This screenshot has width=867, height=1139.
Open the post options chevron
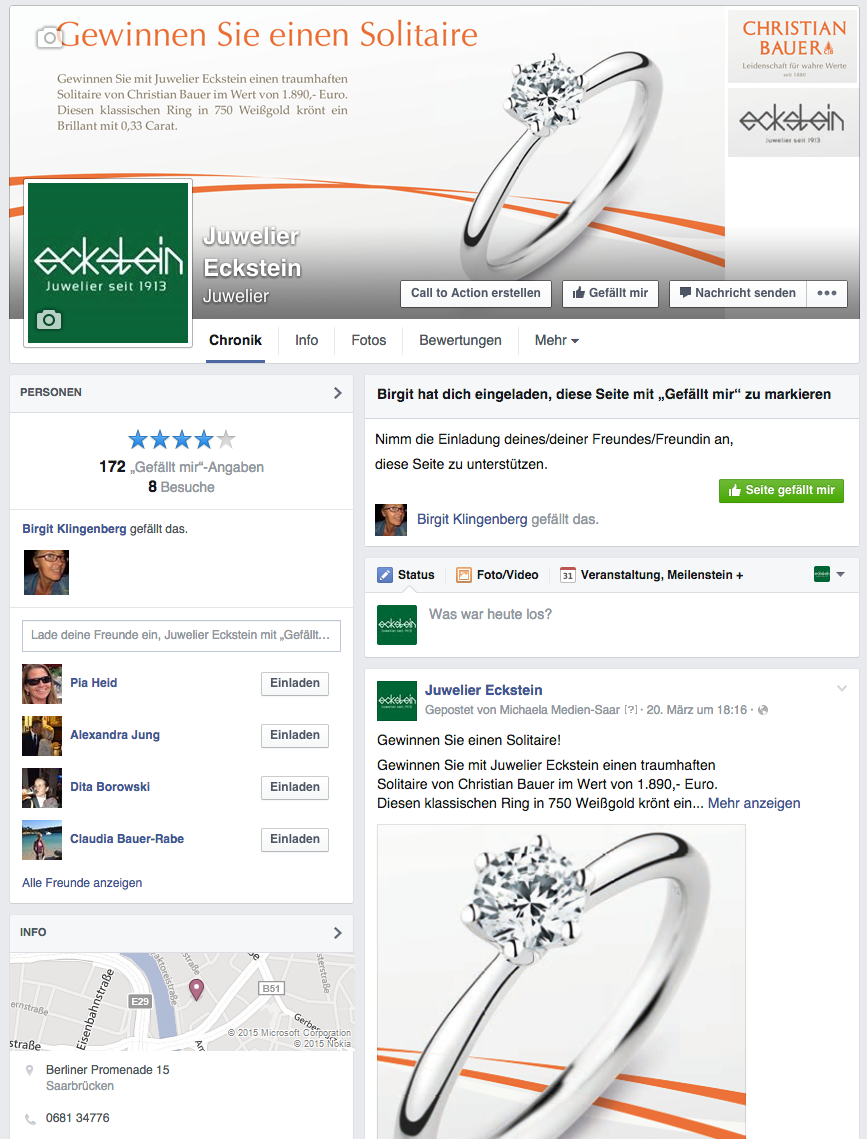[842, 689]
